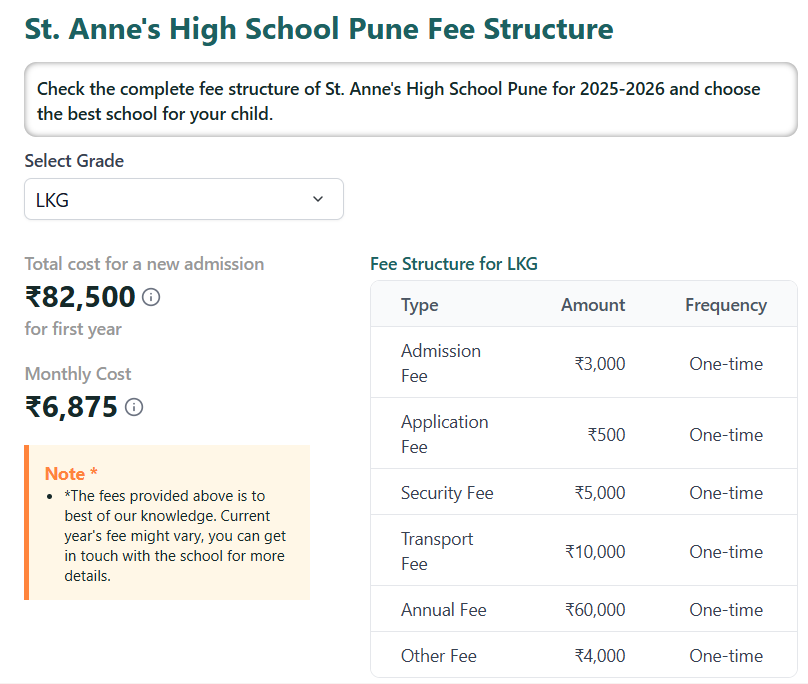Click the orange Note * heading
This screenshot has height=684, width=808.
(72, 474)
